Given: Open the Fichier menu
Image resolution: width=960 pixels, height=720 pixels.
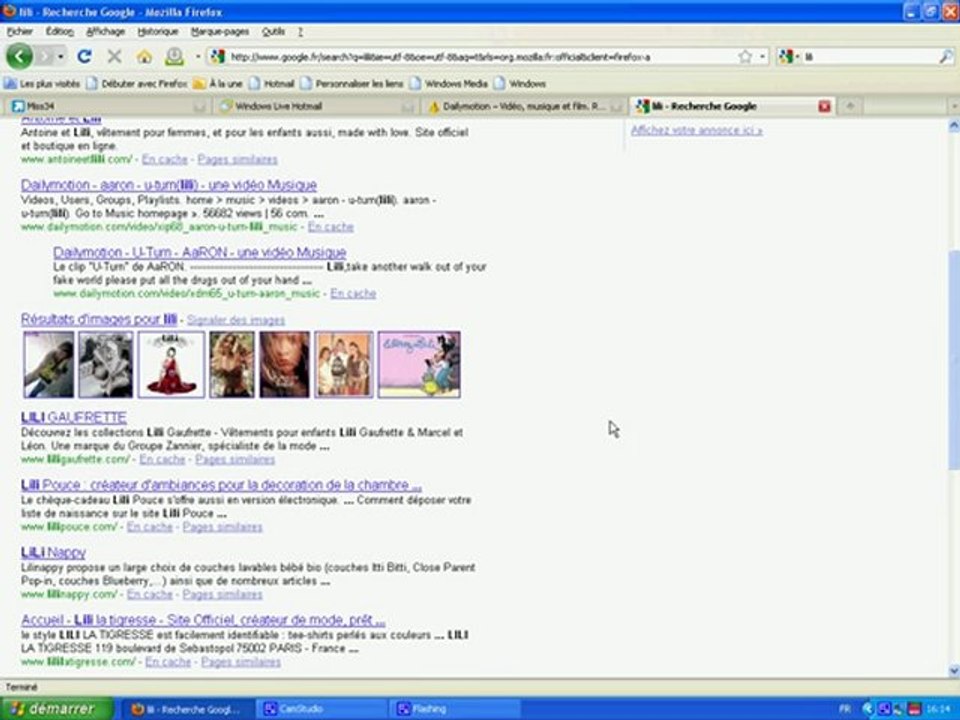Looking at the screenshot, I should [x=20, y=31].
